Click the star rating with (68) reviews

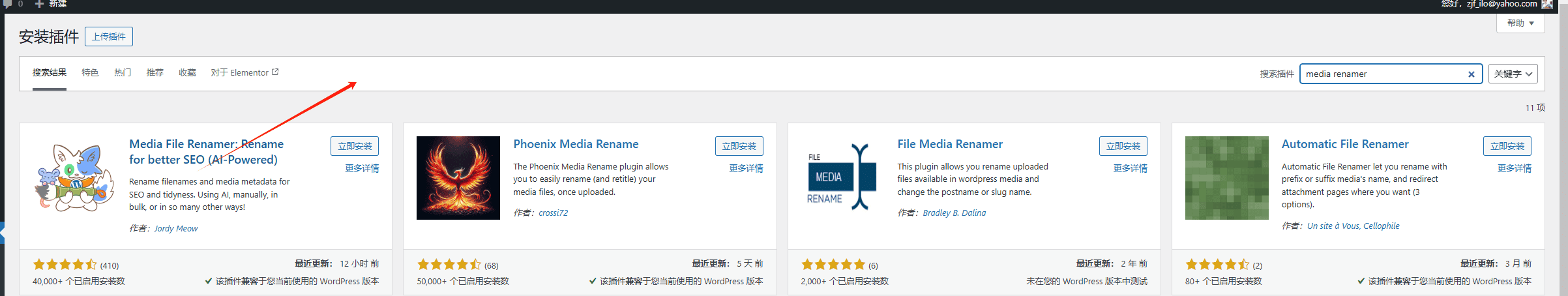pos(458,265)
